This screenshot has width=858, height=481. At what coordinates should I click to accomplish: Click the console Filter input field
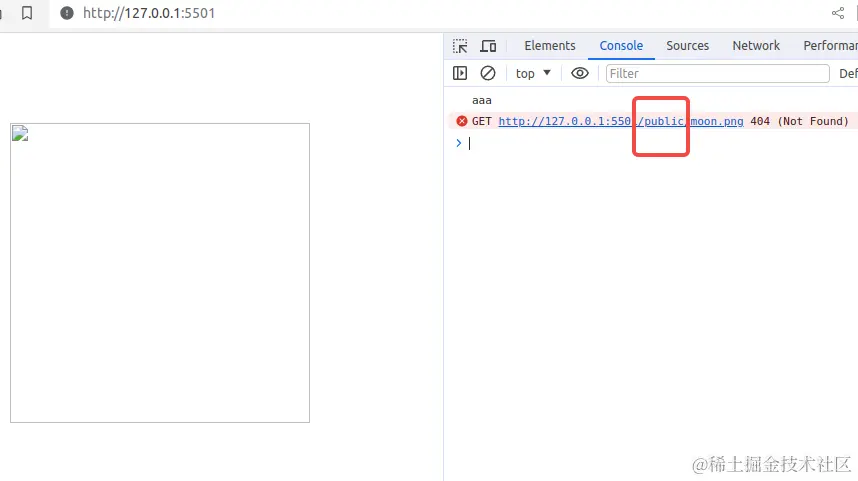coord(717,73)
